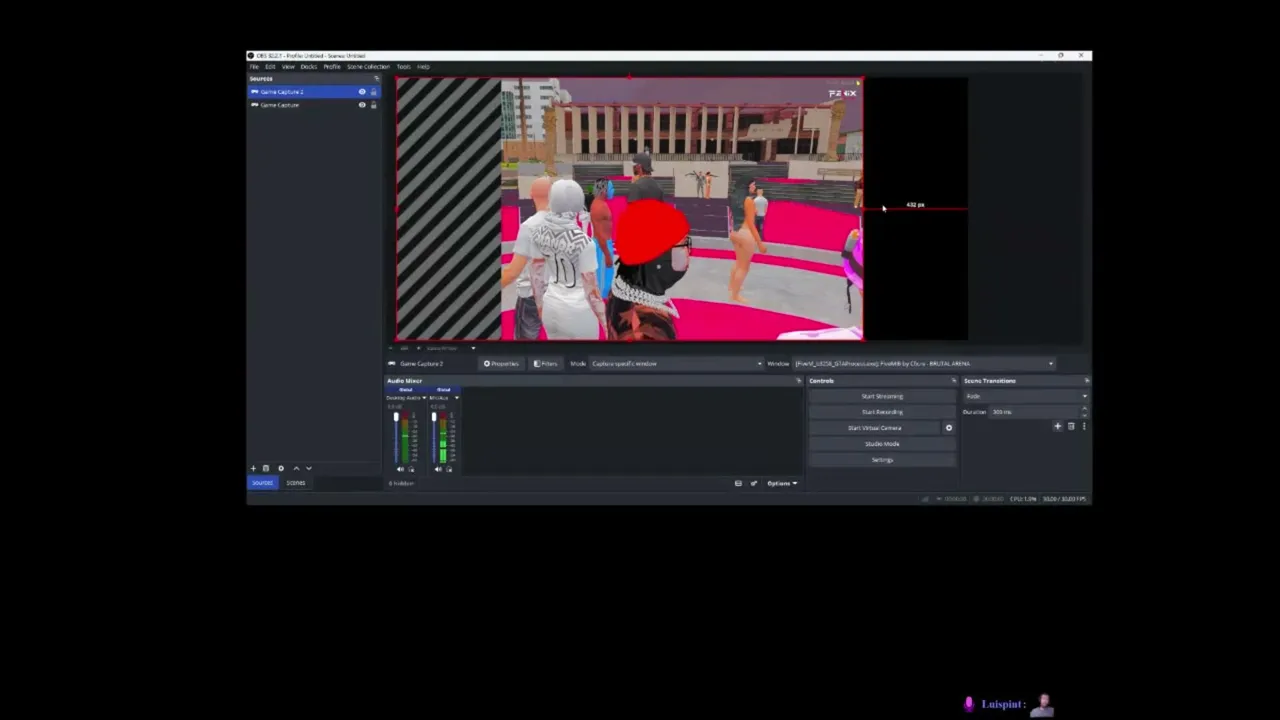The image size is (1280, 720).
Task: Click Start Virtual Camera
Action: click(x=875, y=428)
